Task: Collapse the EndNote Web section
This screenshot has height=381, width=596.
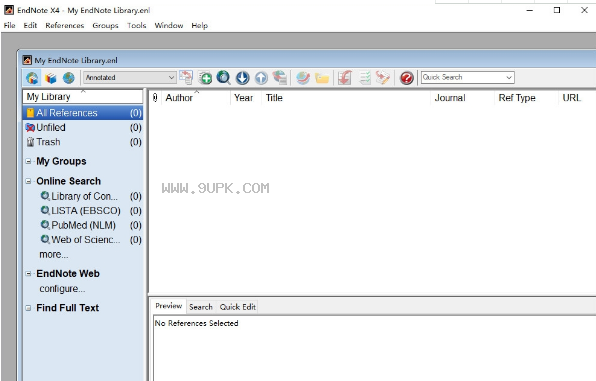Action: coord(28,274)
